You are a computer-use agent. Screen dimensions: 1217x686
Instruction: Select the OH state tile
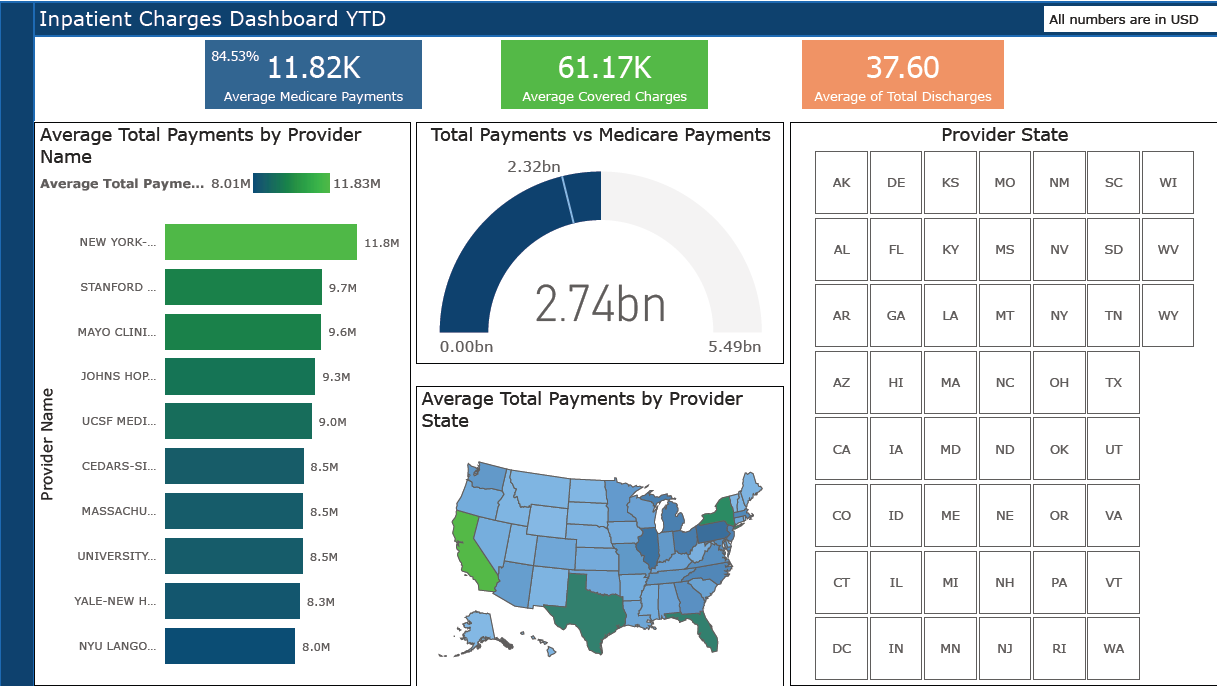pyautogui.click(x=1059, y=382)
